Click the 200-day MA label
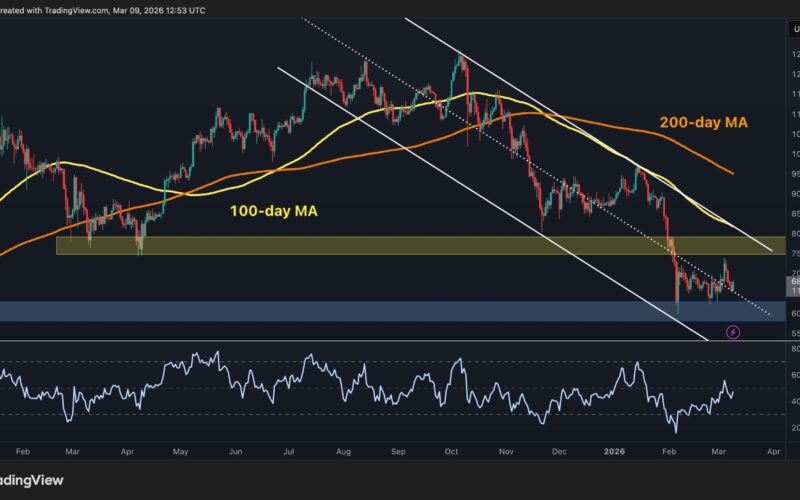Viewport: 800px width, 500px height. (703, 122)
